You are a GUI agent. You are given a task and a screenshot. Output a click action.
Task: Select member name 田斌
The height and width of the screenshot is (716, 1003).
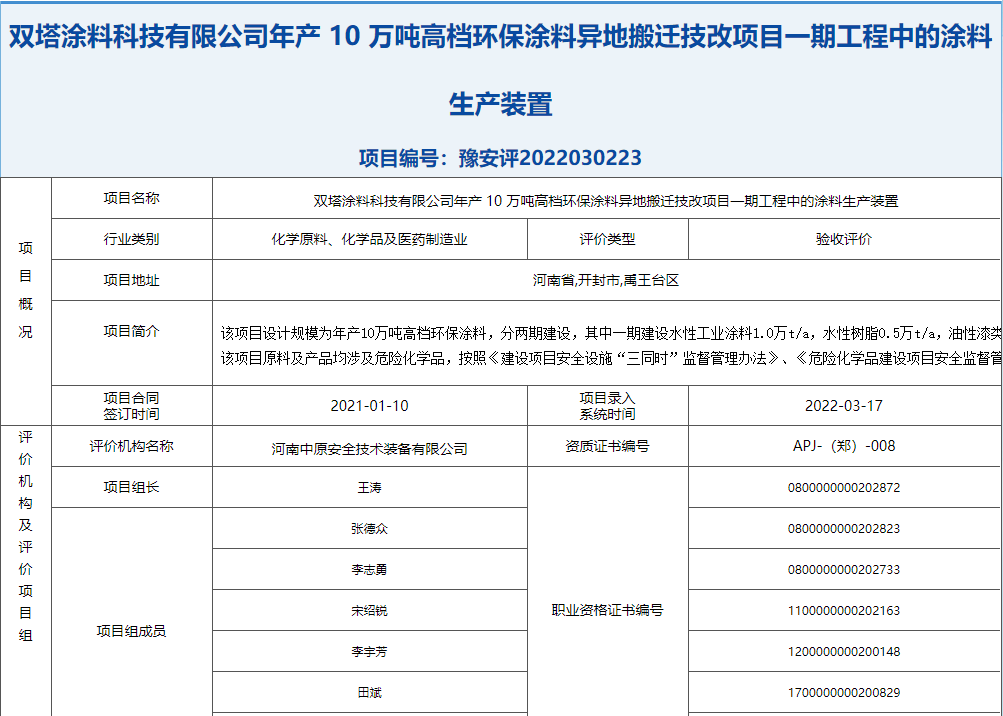tap(370, 692)
